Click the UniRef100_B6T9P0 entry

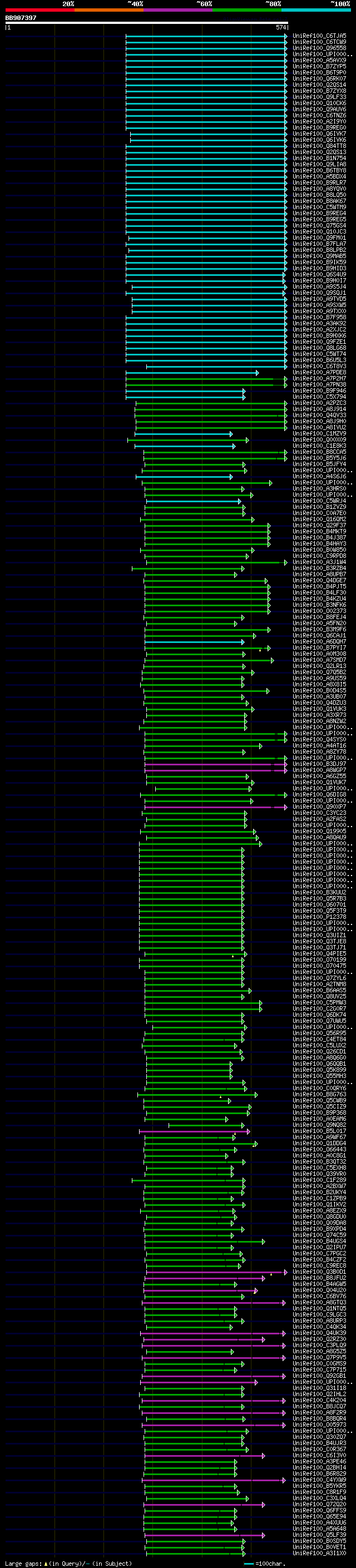click(x=319, y=72)
